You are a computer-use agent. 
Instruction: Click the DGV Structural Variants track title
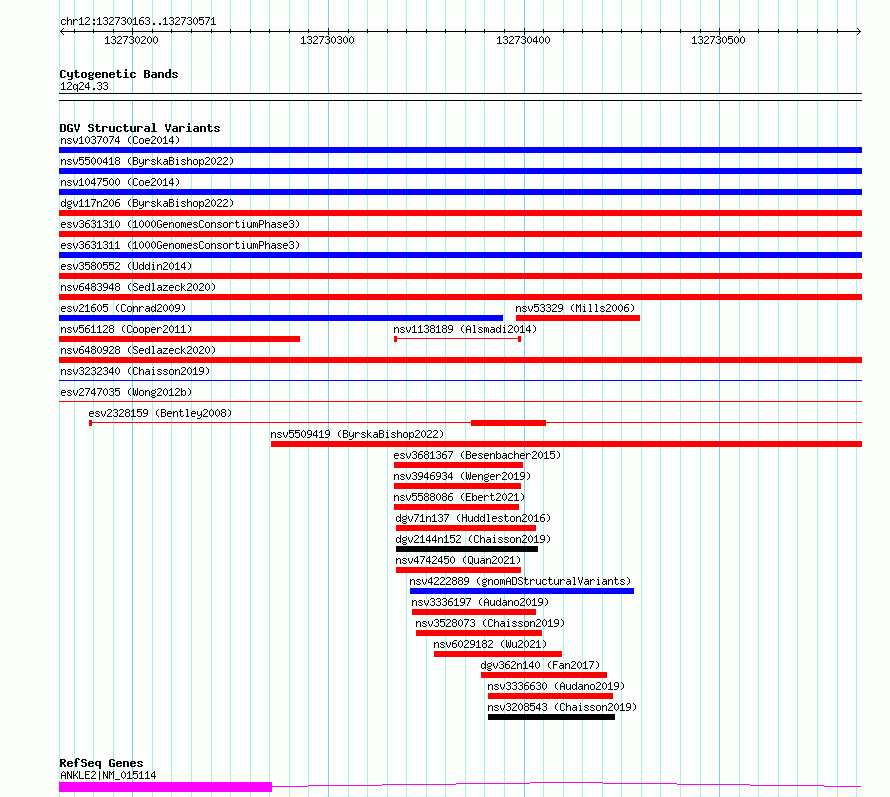pos(140,128)
